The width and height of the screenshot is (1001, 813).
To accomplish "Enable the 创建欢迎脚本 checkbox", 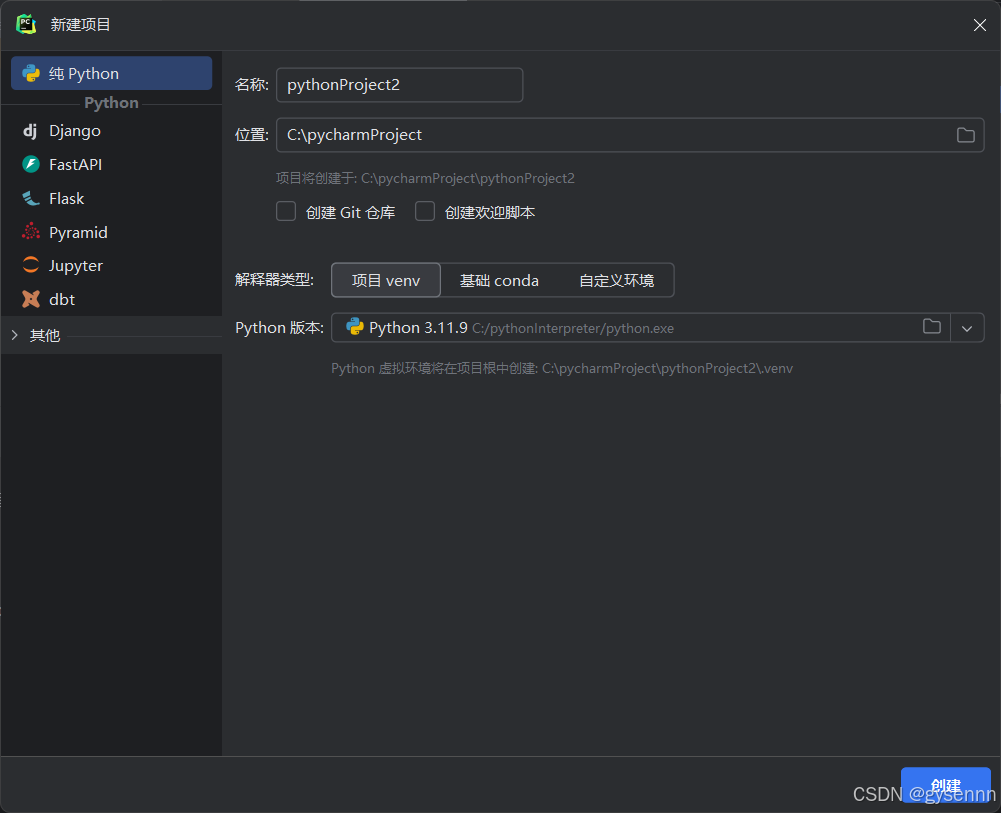I will (425, 211).
